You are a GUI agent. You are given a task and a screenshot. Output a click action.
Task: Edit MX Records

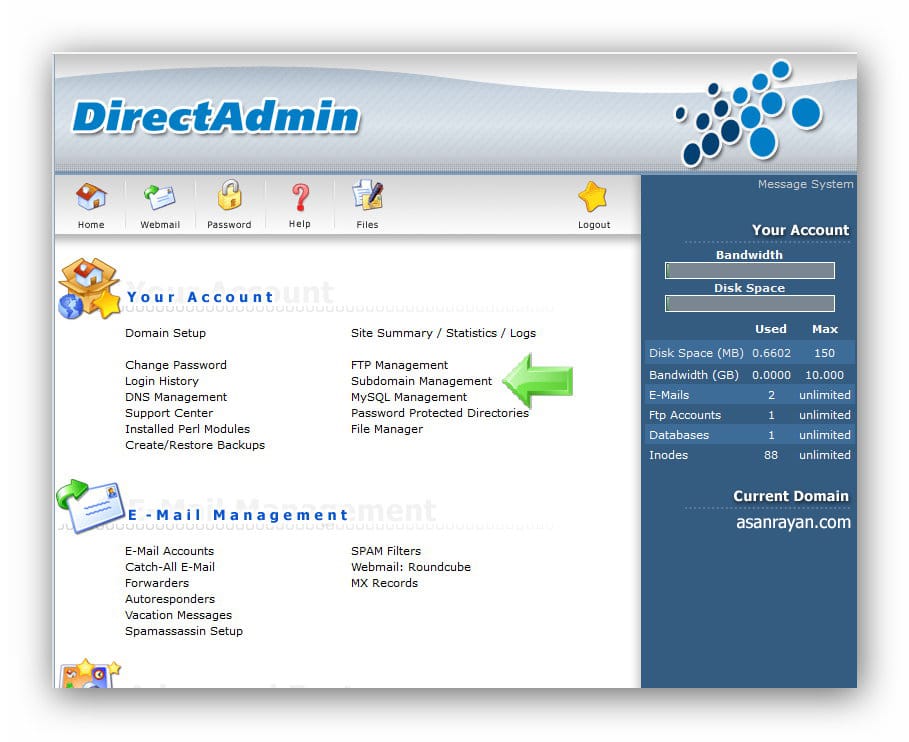(x=384, y=583)
